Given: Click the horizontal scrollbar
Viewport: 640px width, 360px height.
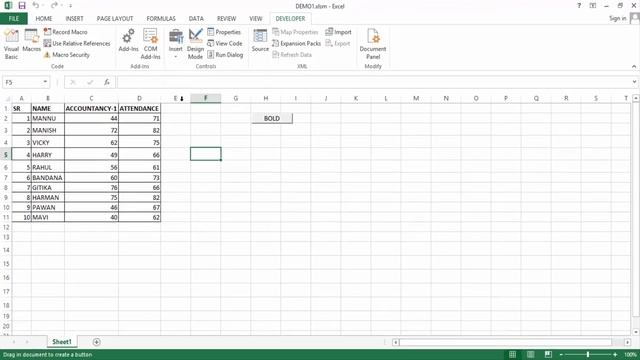Looking at the screenshot, I should click(x=505, y=342).
